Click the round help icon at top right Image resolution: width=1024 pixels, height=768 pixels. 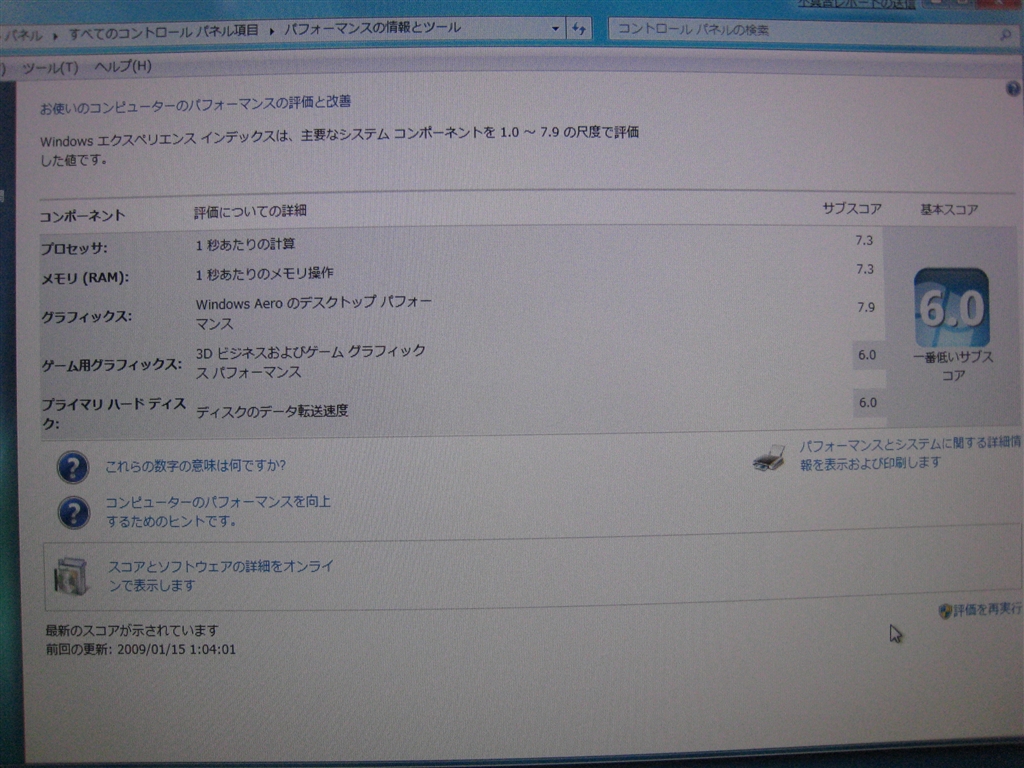click(x=1013, y=89)
